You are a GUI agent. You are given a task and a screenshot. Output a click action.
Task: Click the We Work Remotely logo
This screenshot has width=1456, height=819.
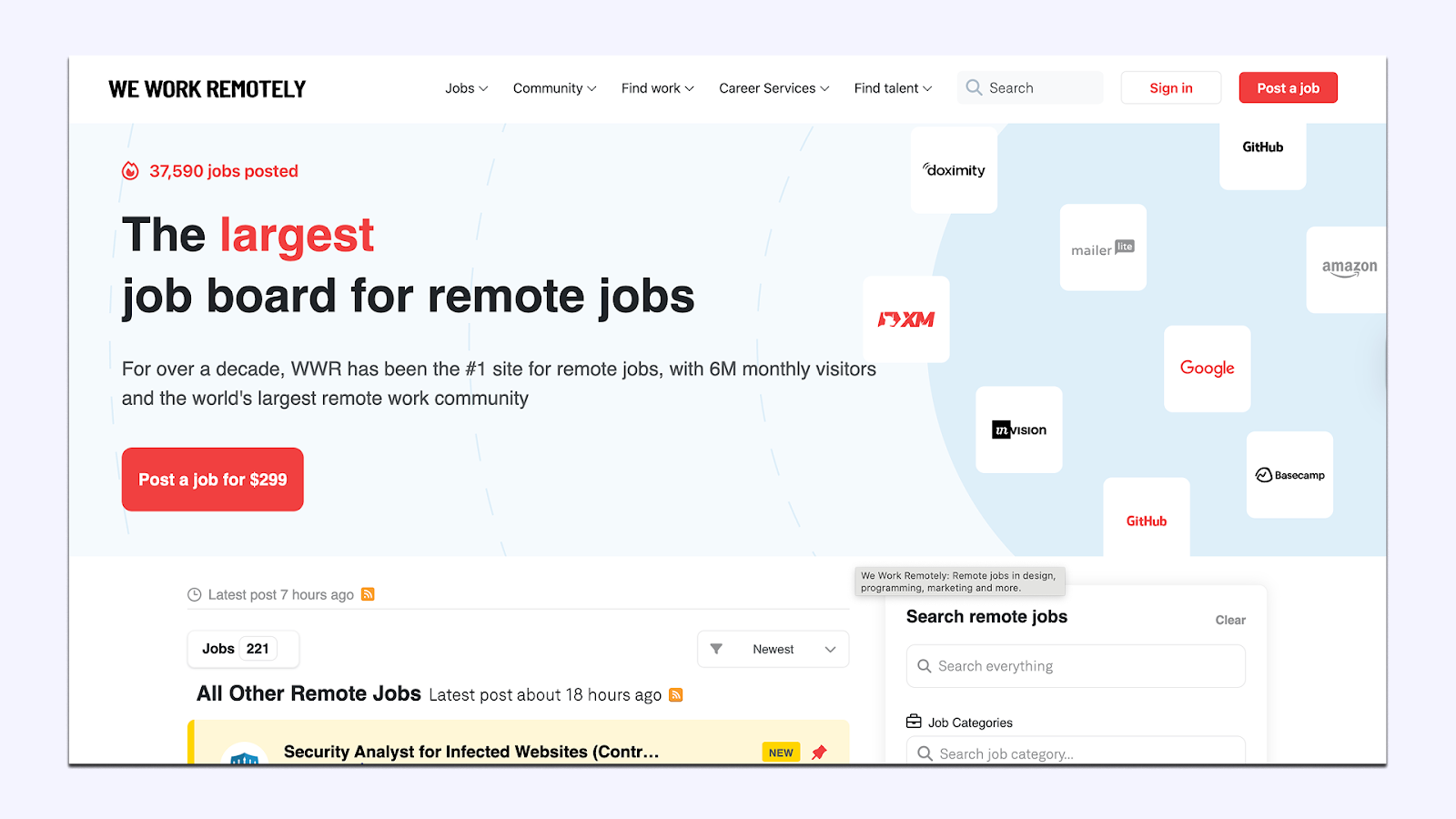[x=207, y=89]
